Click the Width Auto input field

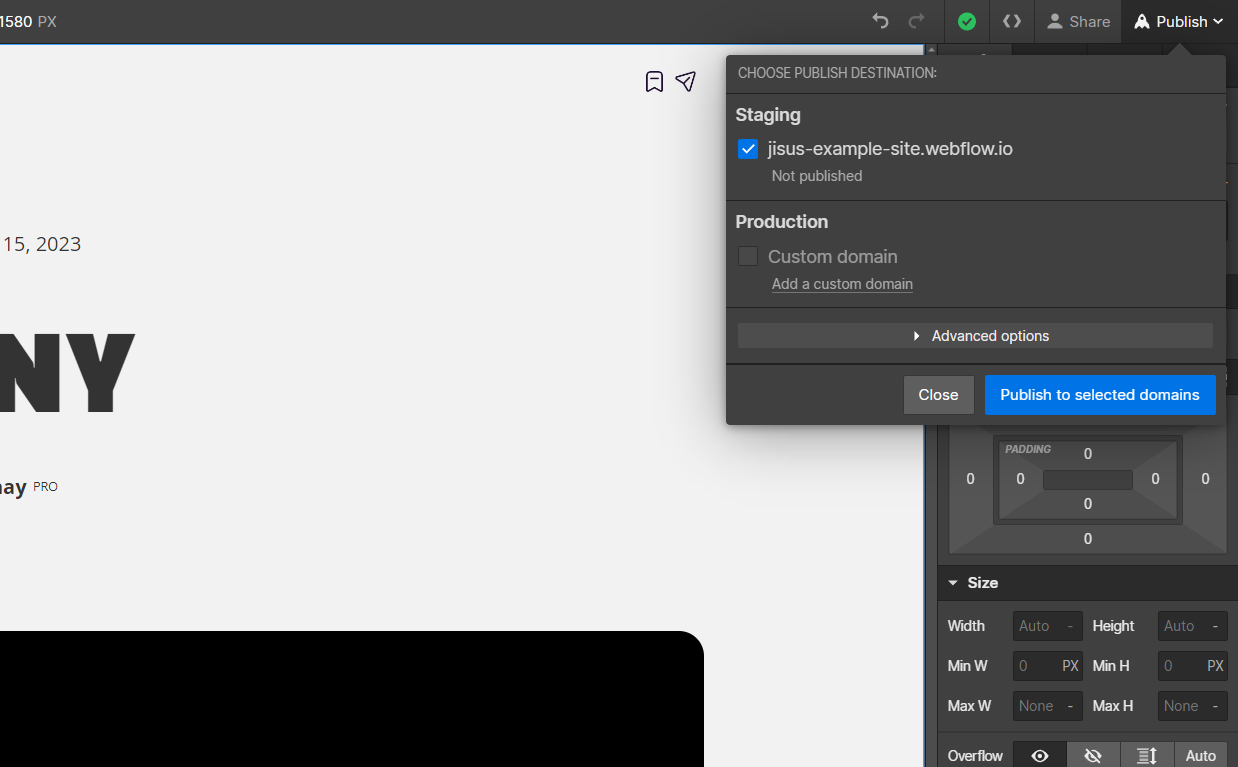pyautogui.click(x=1036, y=626)
